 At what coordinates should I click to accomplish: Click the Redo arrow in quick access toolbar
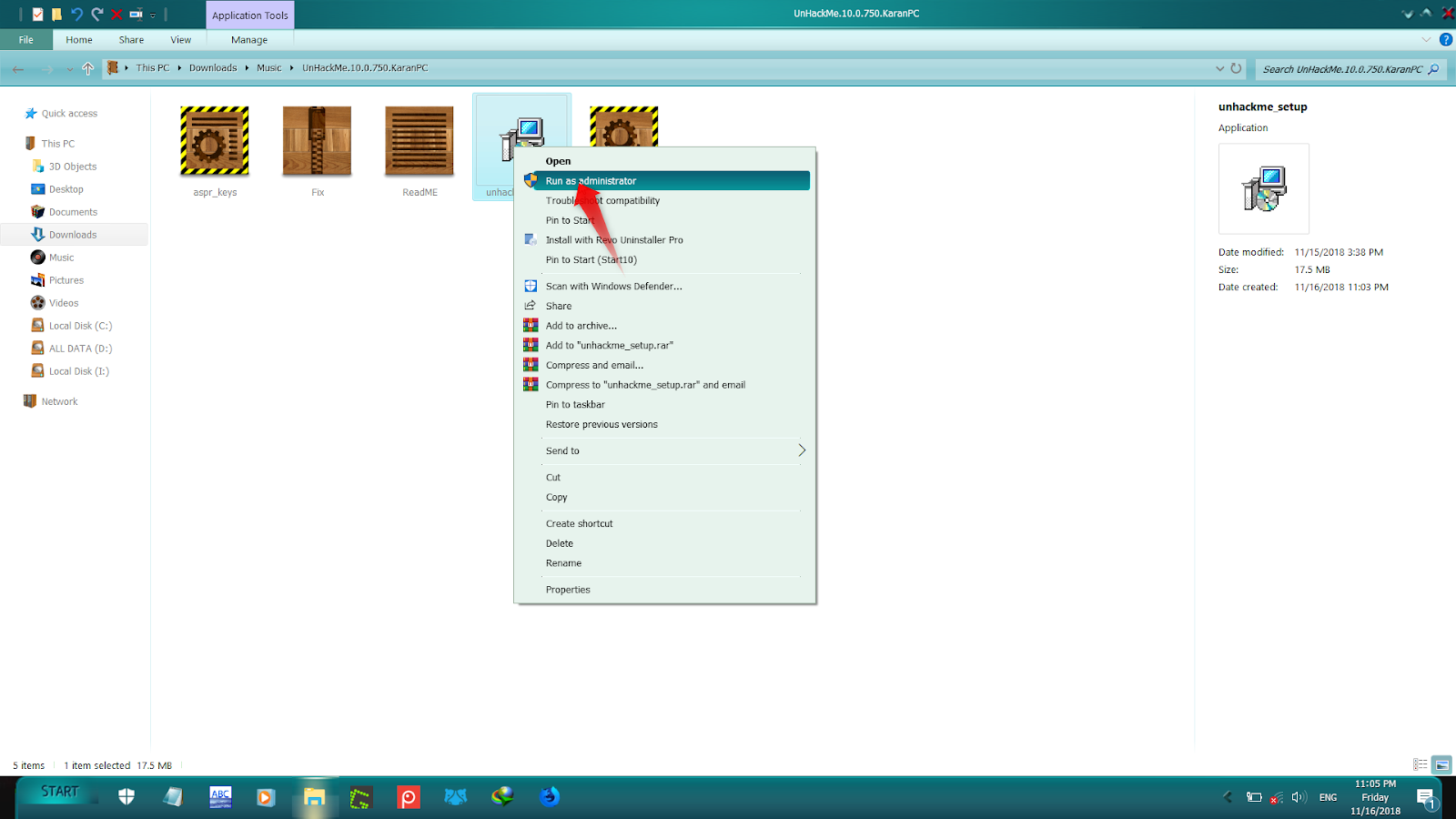(x=96, y=14)
